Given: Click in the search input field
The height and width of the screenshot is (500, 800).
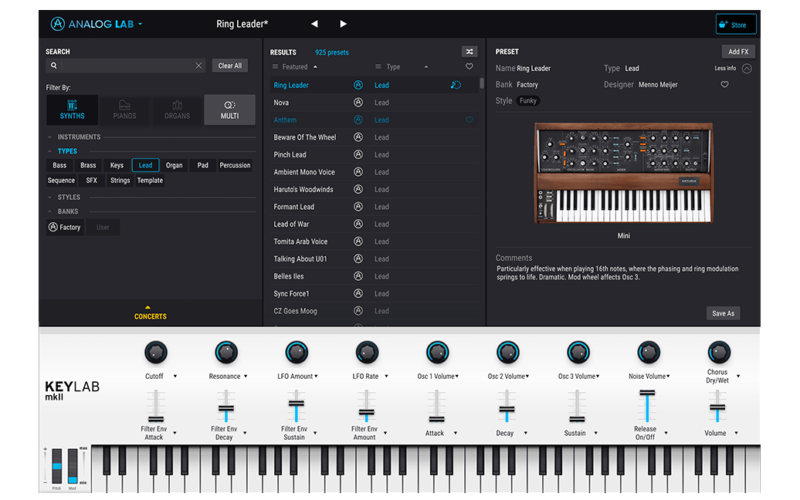Looking at the screenshot, I should coord(126,65).
